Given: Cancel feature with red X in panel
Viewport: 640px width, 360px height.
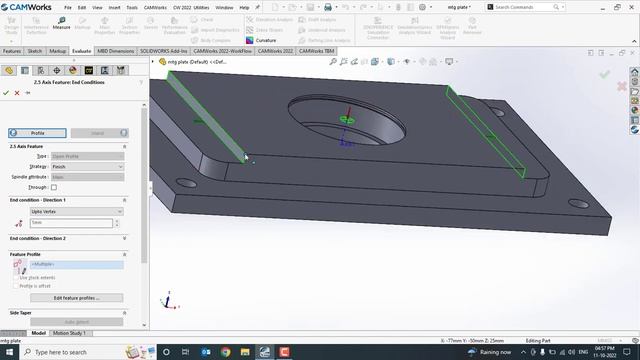Looking at the screenshot, I should [17, 93].
